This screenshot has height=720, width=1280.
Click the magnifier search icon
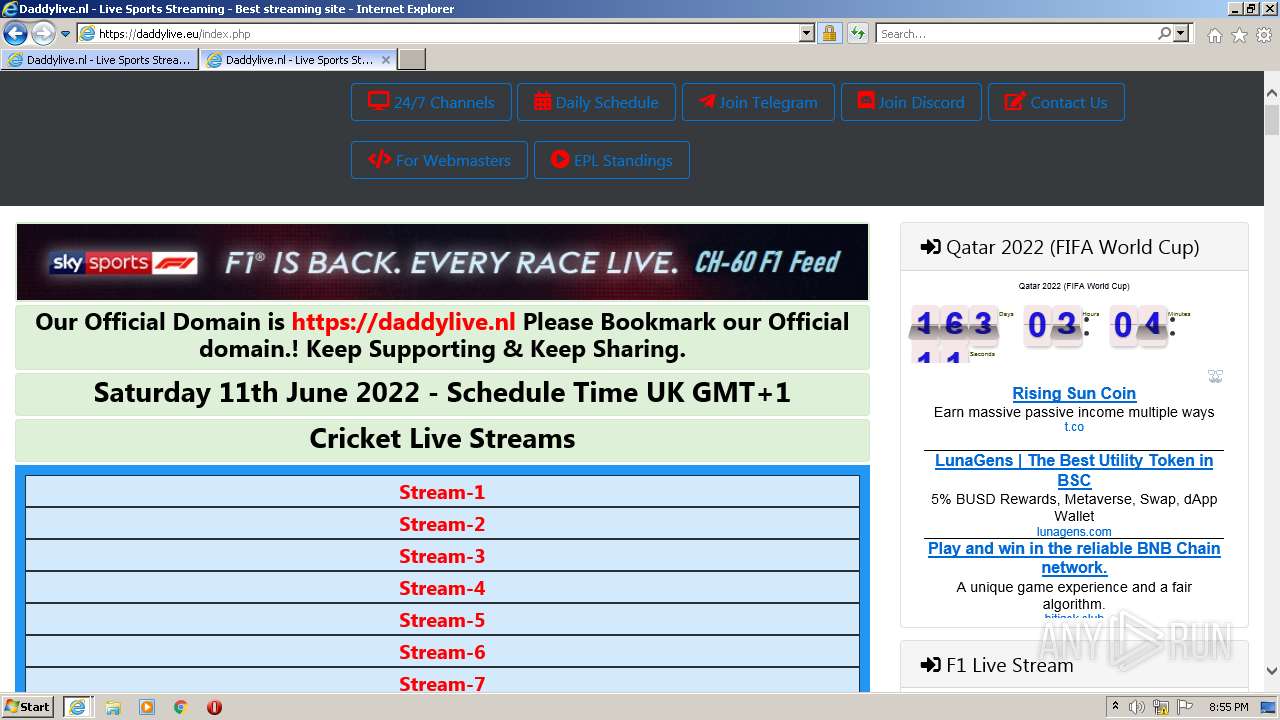(1164, 34)
